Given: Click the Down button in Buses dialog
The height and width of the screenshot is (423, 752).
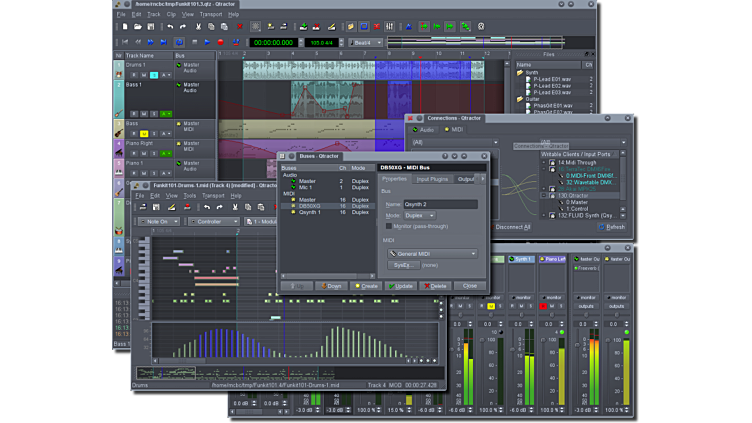Looking at the screenshot, I should 331,286.
